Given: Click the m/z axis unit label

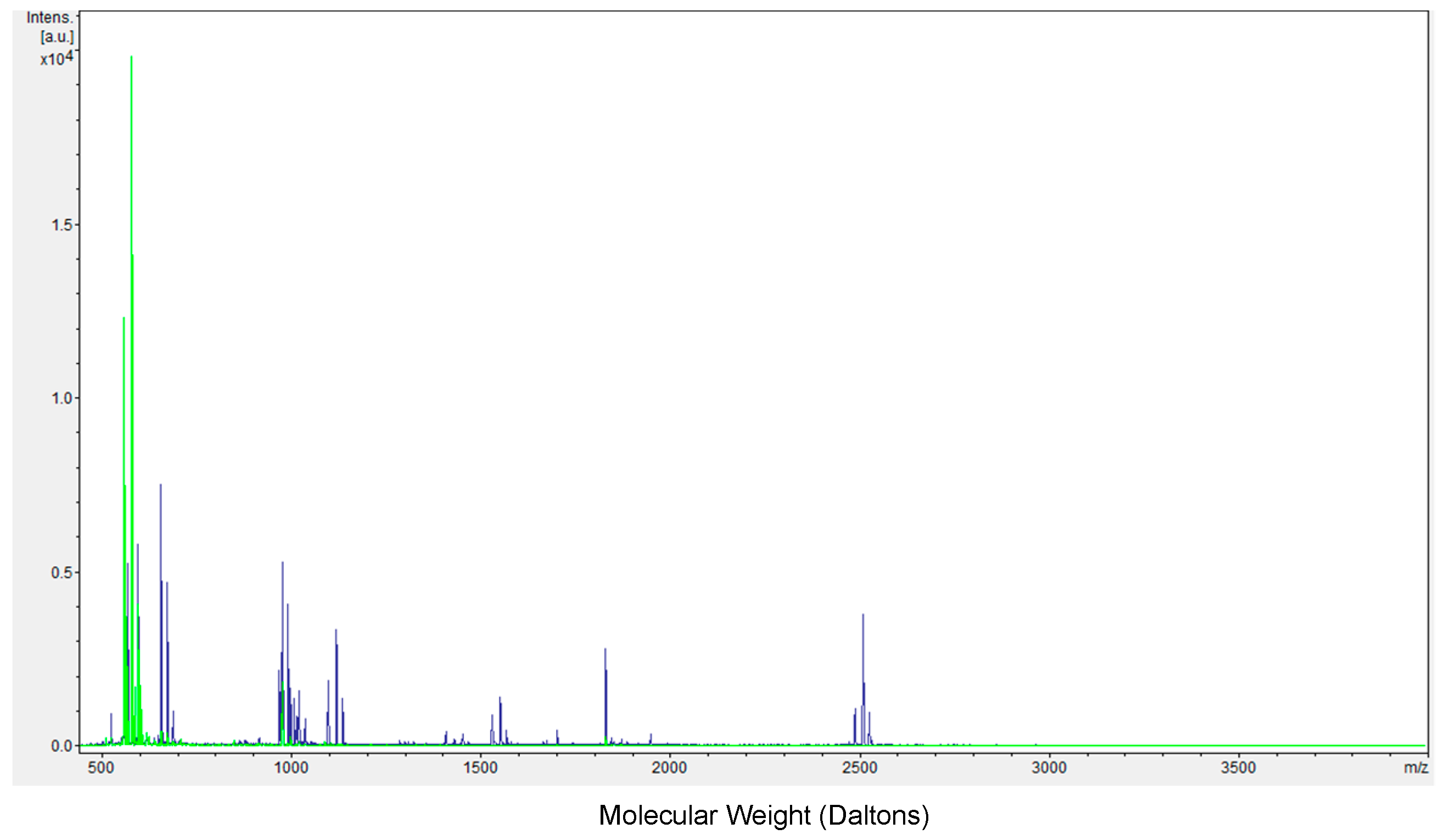Looking at the screenshot, I should coord(1416,768).
